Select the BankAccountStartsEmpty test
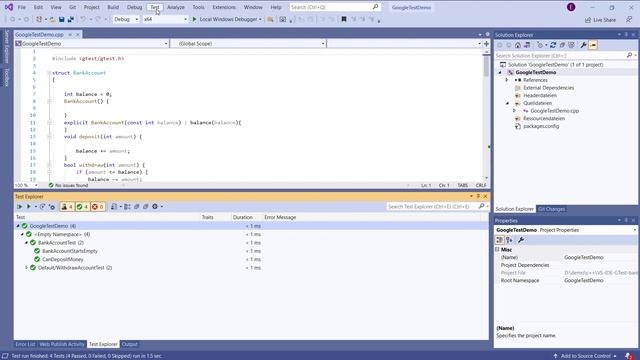This screenshot has width=640, height=360. (x=70, y=251)
